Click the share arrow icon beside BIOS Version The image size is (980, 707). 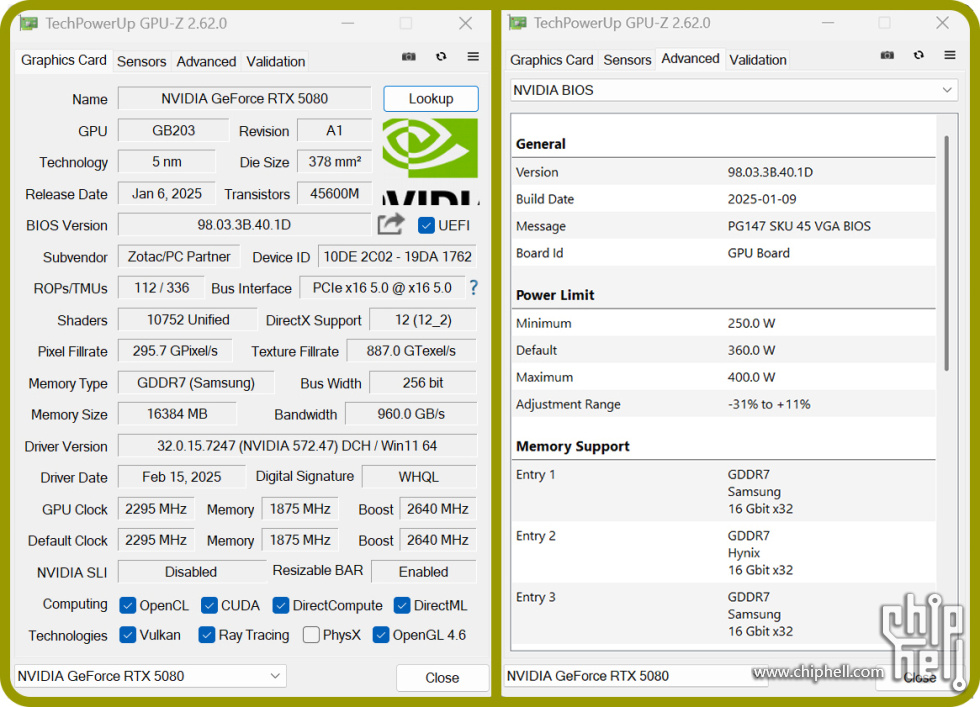coord(391,224)
